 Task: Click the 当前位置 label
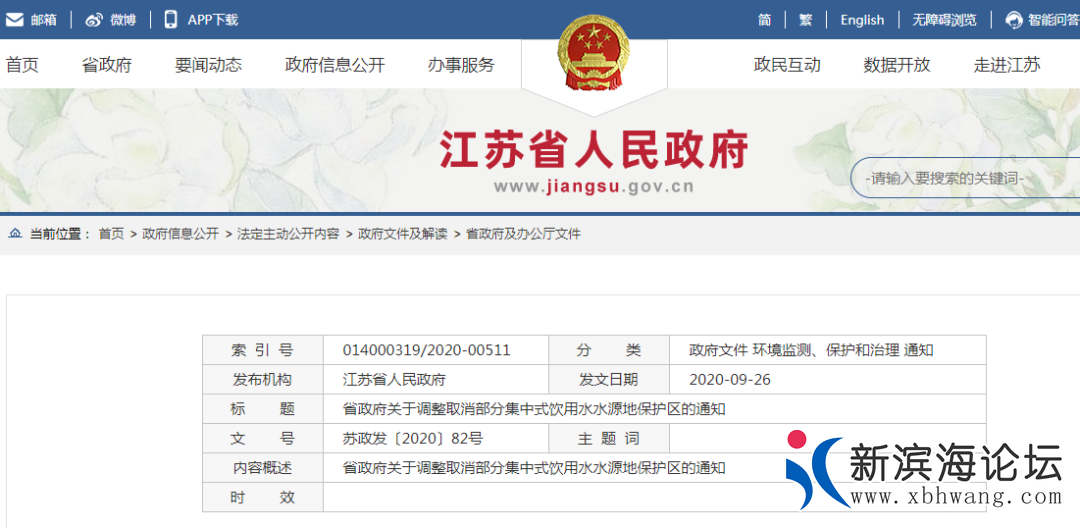coord(59,234)
